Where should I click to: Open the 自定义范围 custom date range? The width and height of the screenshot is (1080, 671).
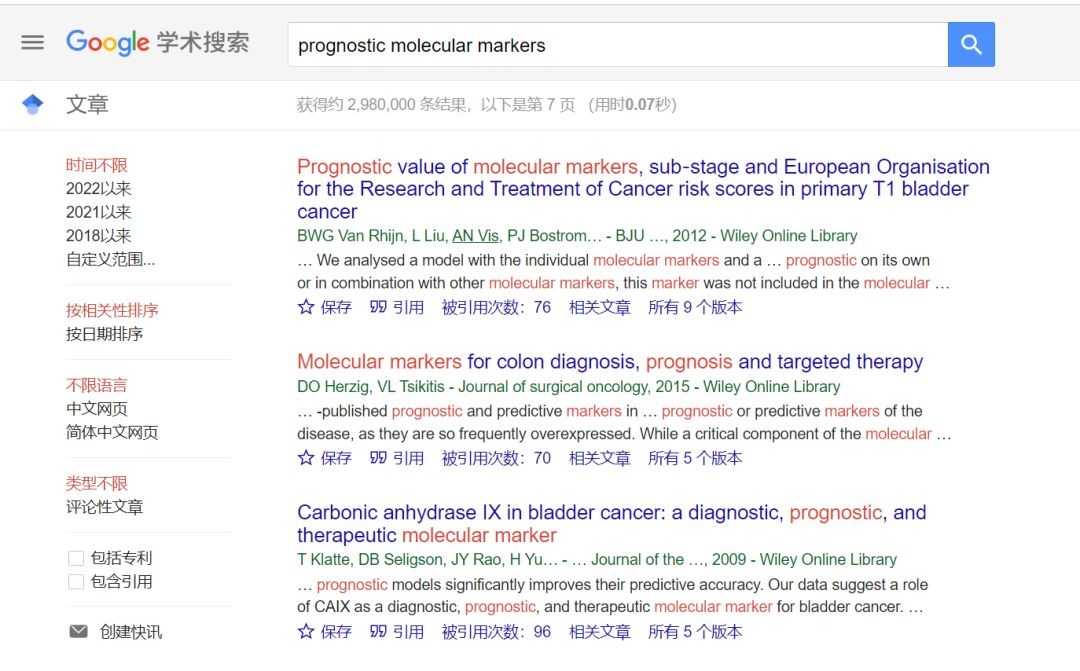click(x=110, y=260)
